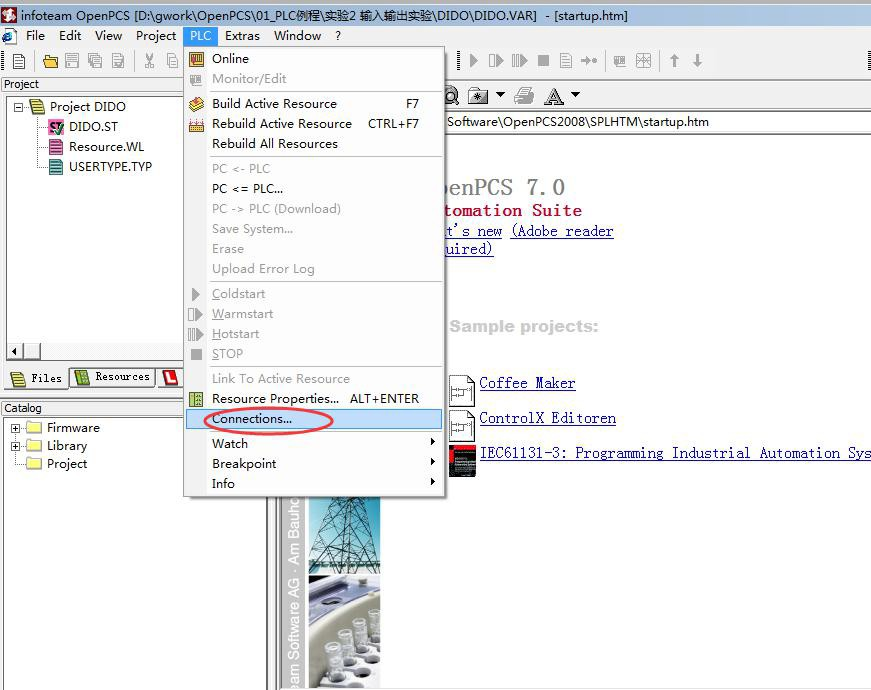Click the favorites folder toolbar icon
Viewport: 871px width, 690px height.
[x=479, y=96]
